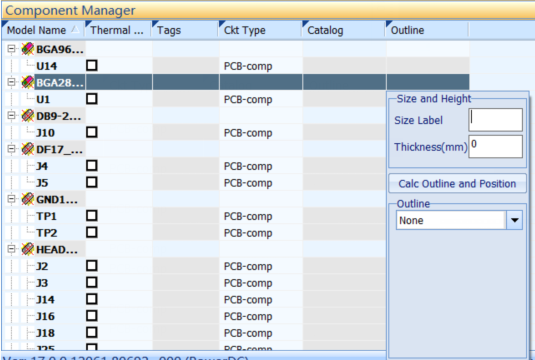The width and height of the screenshot is (535, 360).
Task: Click the Thickness(mm) input field
Action: click(495, 147)
